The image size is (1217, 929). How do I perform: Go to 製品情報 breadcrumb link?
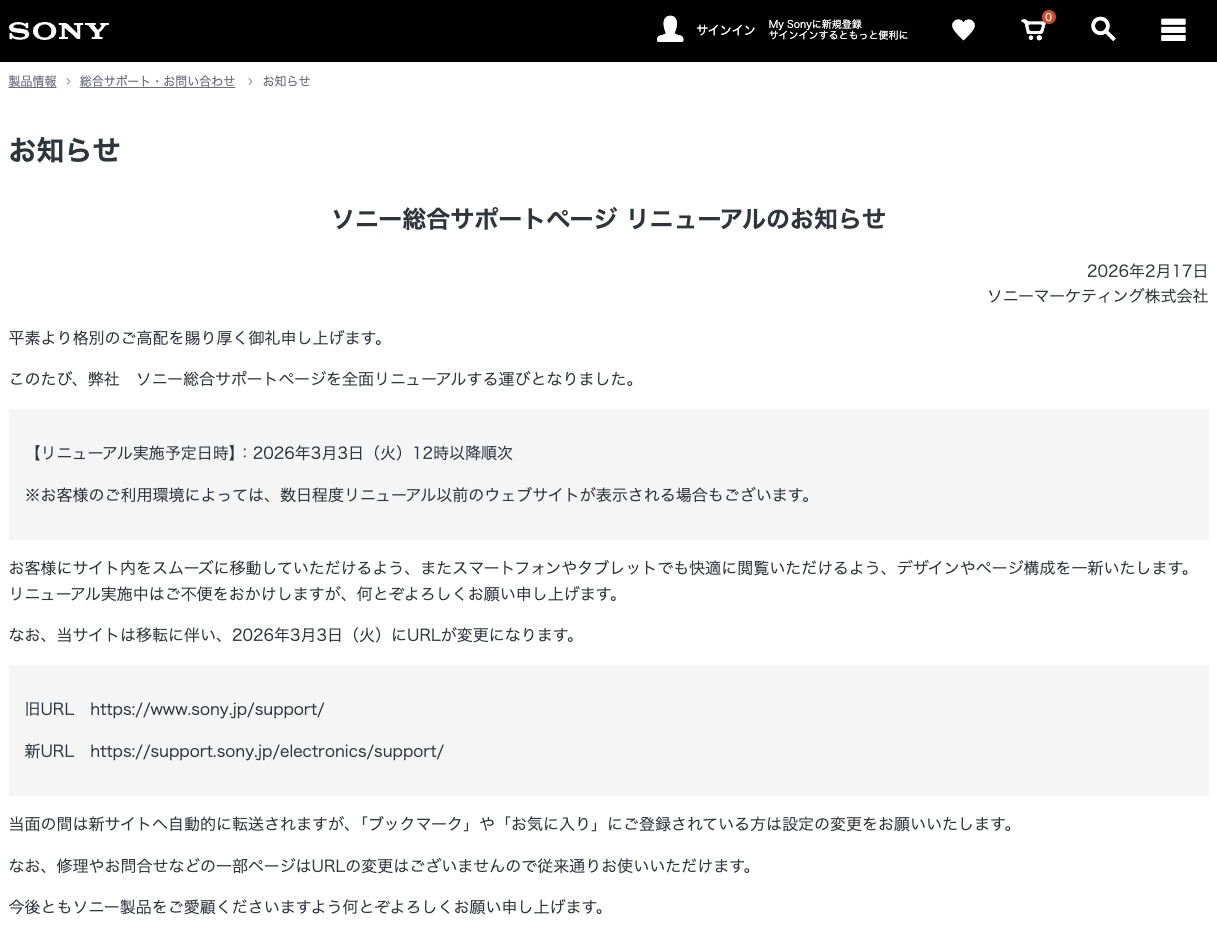pyautogui.click(x=33, y=82)
